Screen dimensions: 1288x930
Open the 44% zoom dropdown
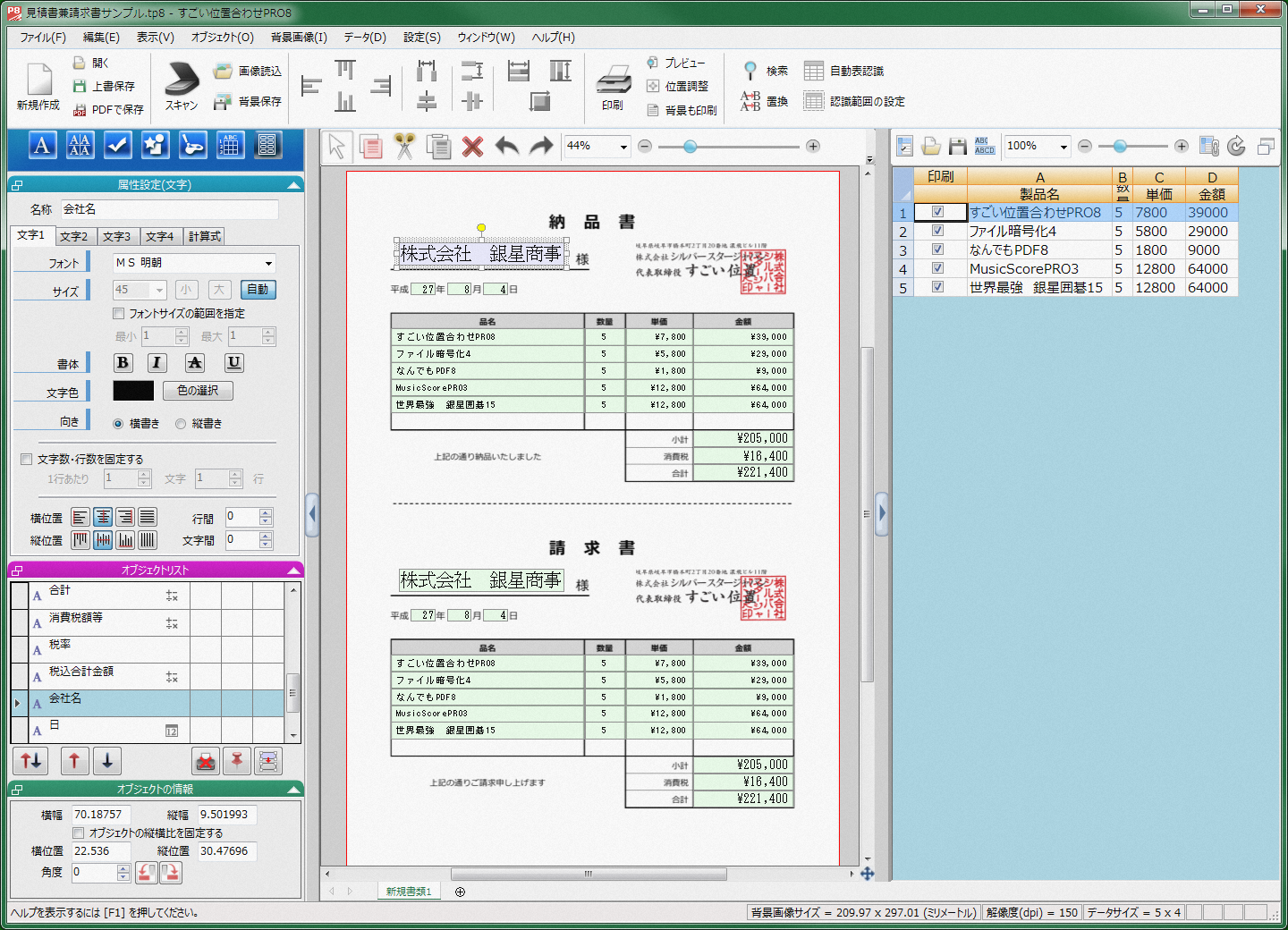tap(623, 147)
